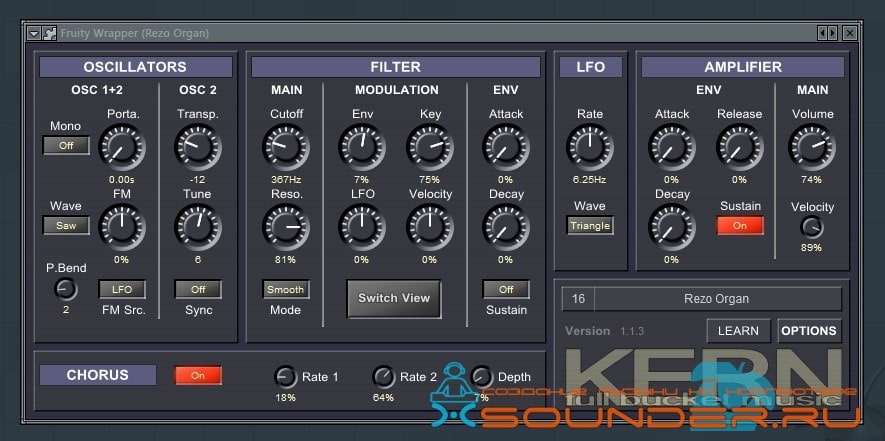Click the 81% resonance value

coord(286,260)
